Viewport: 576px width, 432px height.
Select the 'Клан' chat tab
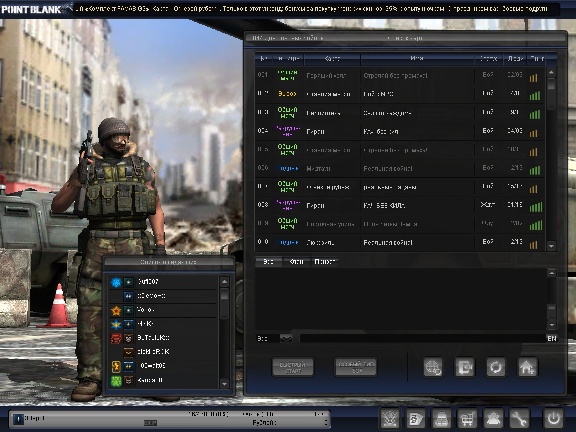[297, 262]
